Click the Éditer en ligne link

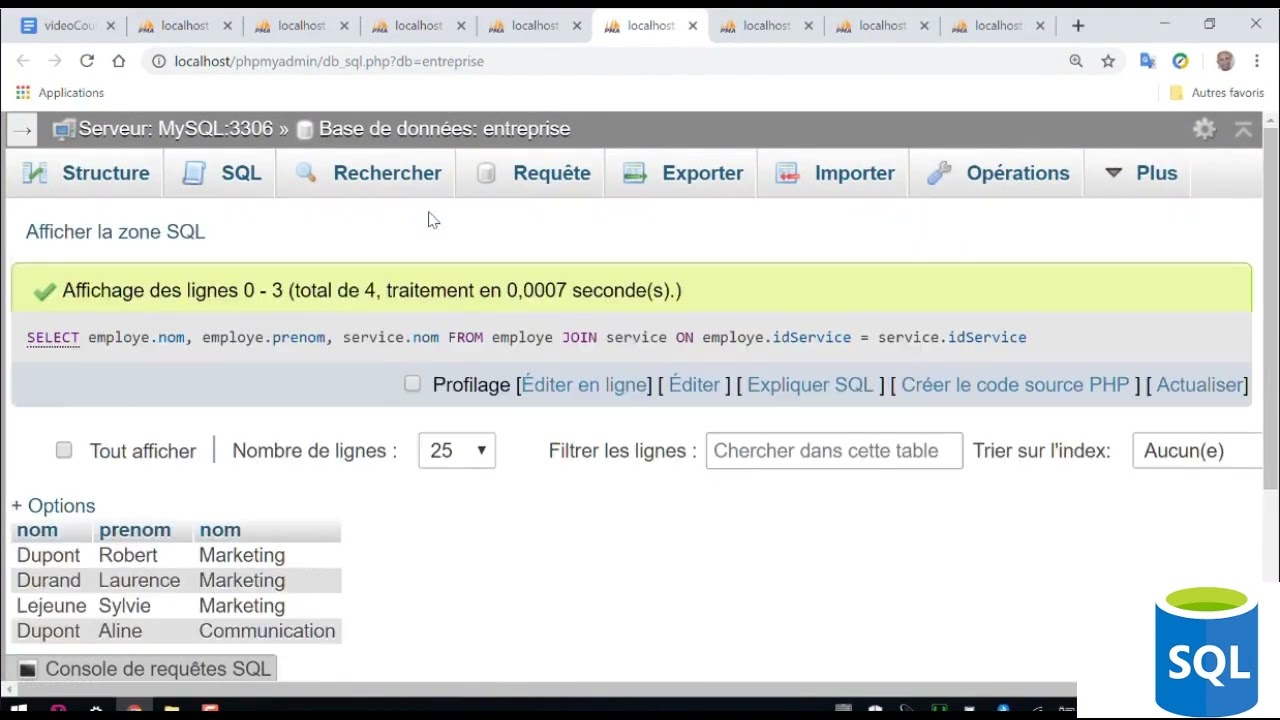[x=585, y=385]
